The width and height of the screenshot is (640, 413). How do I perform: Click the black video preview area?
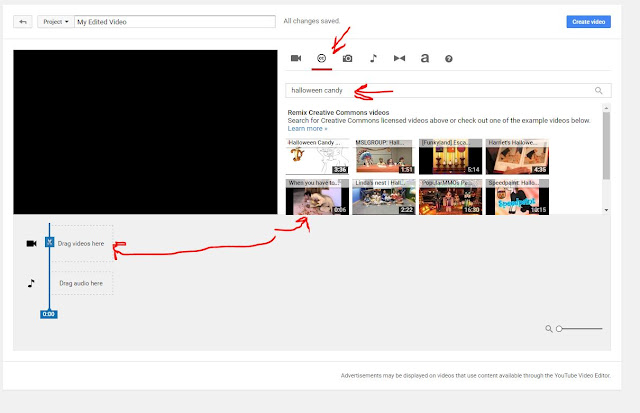(x=145, y=132)
